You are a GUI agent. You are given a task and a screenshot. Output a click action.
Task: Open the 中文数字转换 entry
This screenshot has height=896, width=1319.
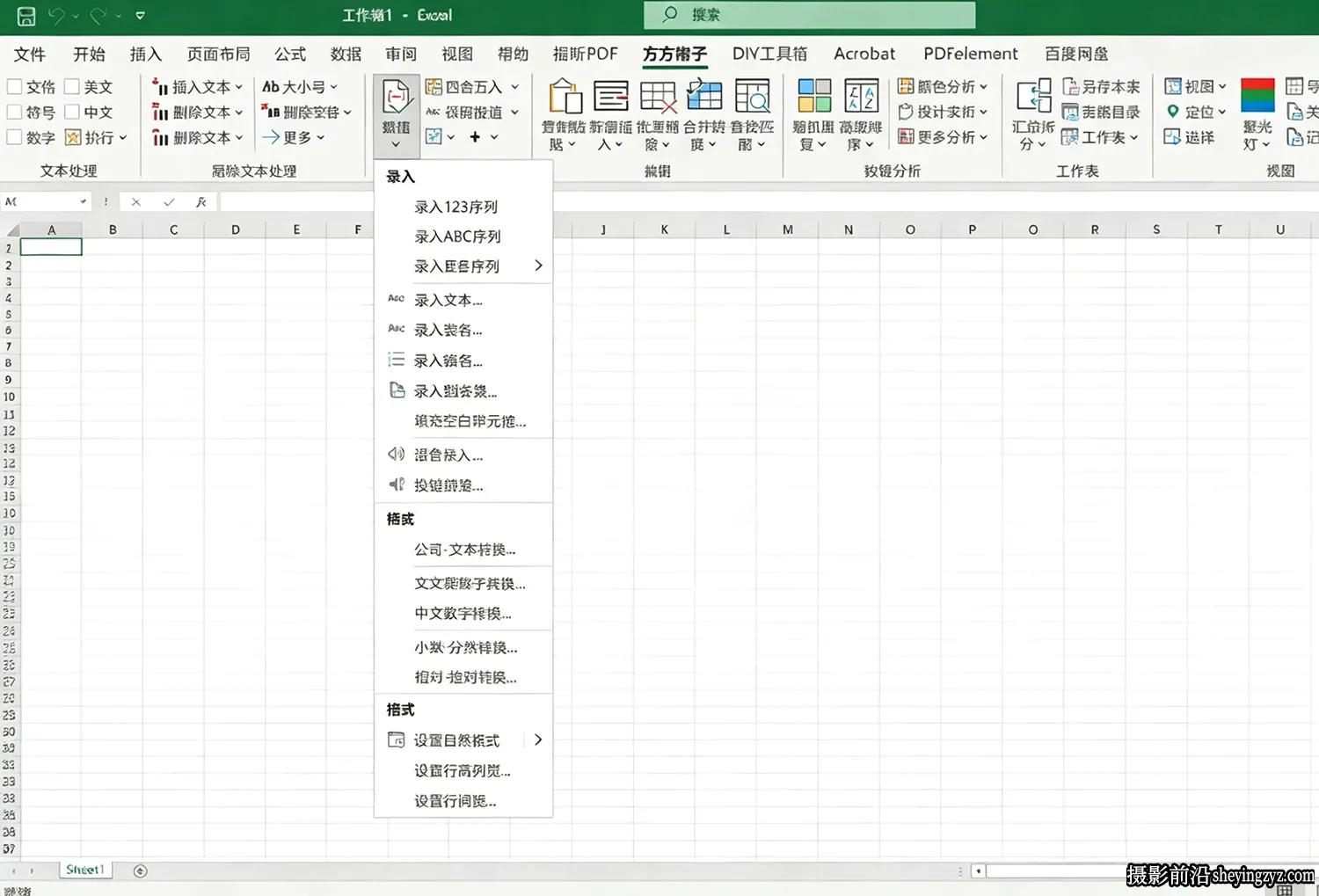point(463,613)
